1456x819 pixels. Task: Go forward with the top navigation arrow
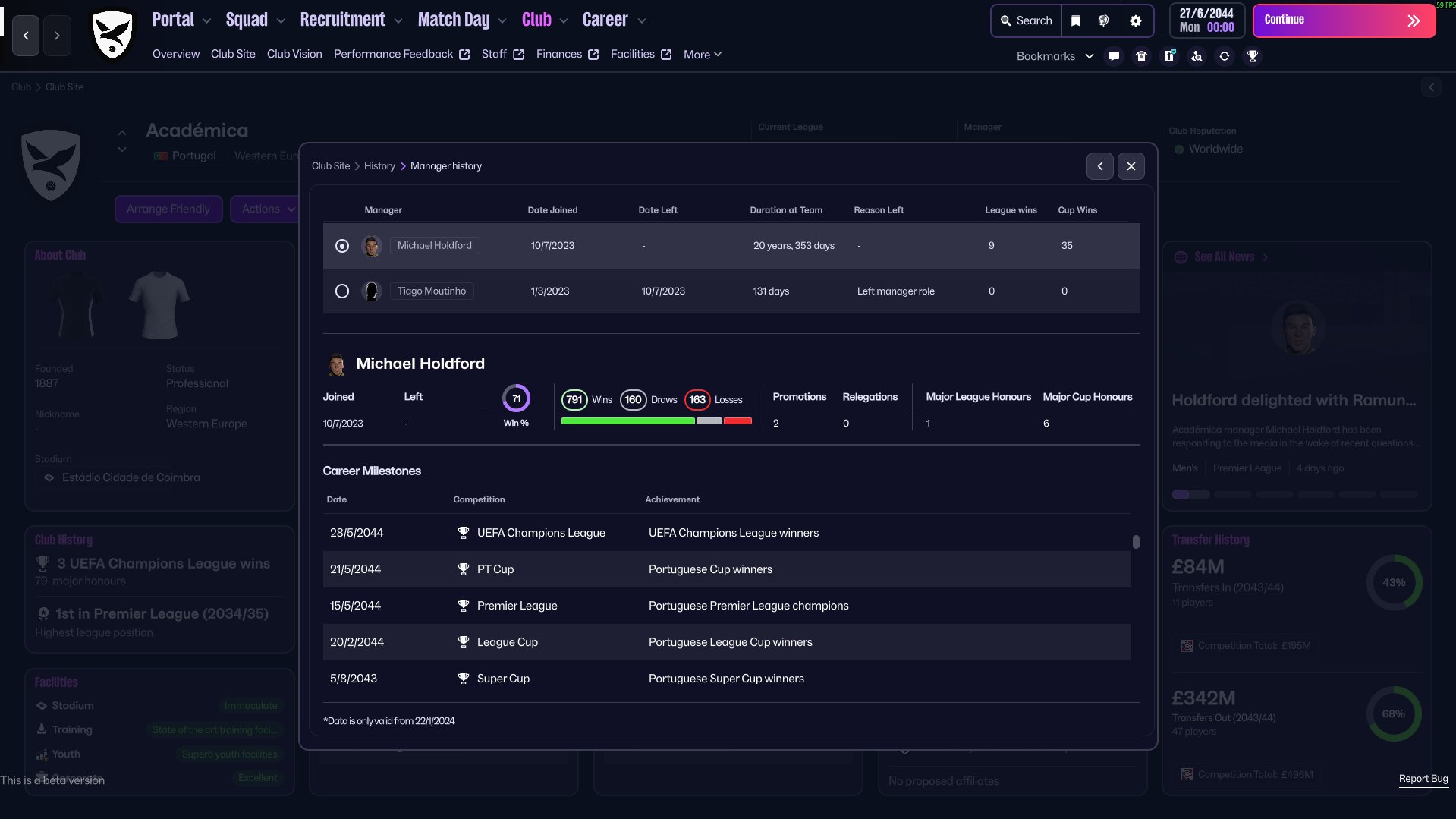click(x=57, y=36)
